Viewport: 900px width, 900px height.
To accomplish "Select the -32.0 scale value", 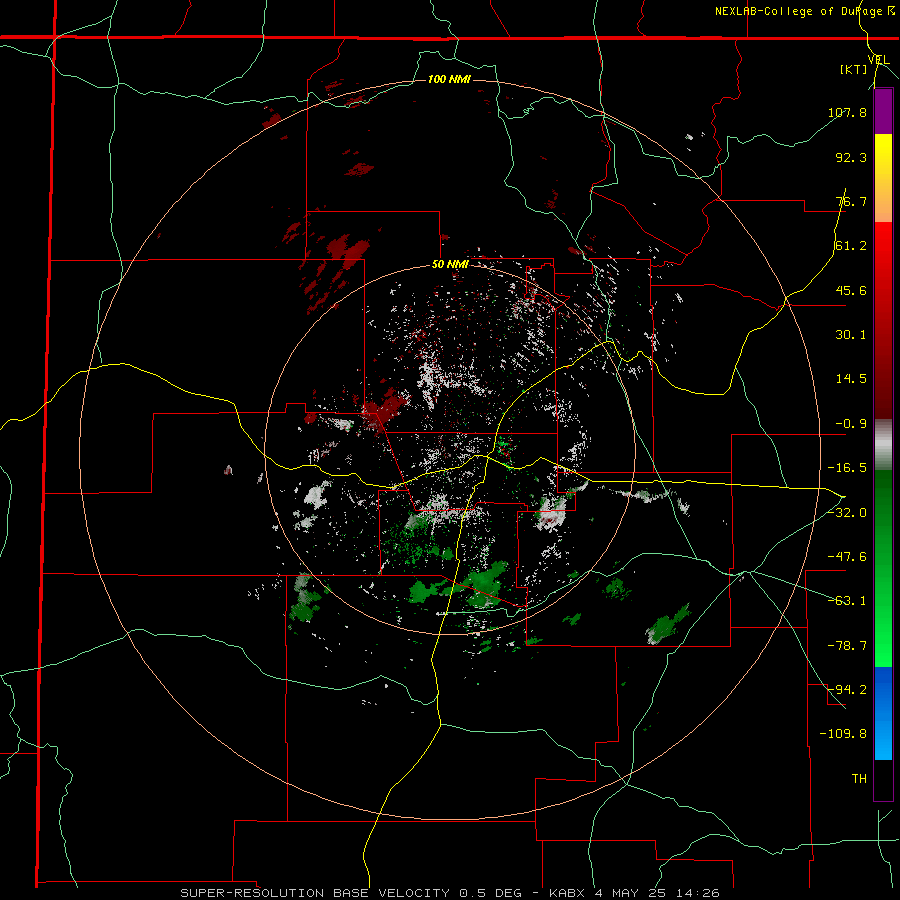I will pyautogui.click(x=847, y=513).
